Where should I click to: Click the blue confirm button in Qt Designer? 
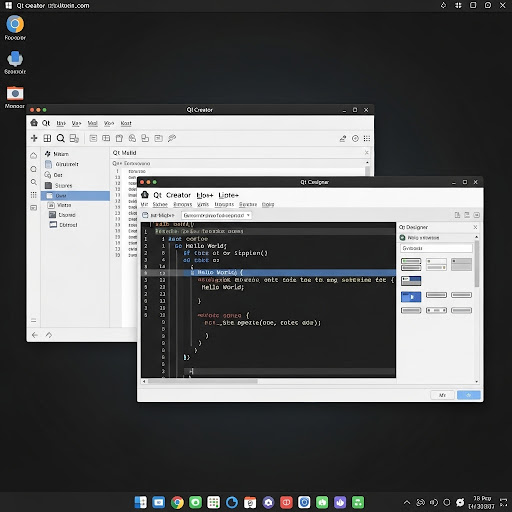click(x=469, y=395)
